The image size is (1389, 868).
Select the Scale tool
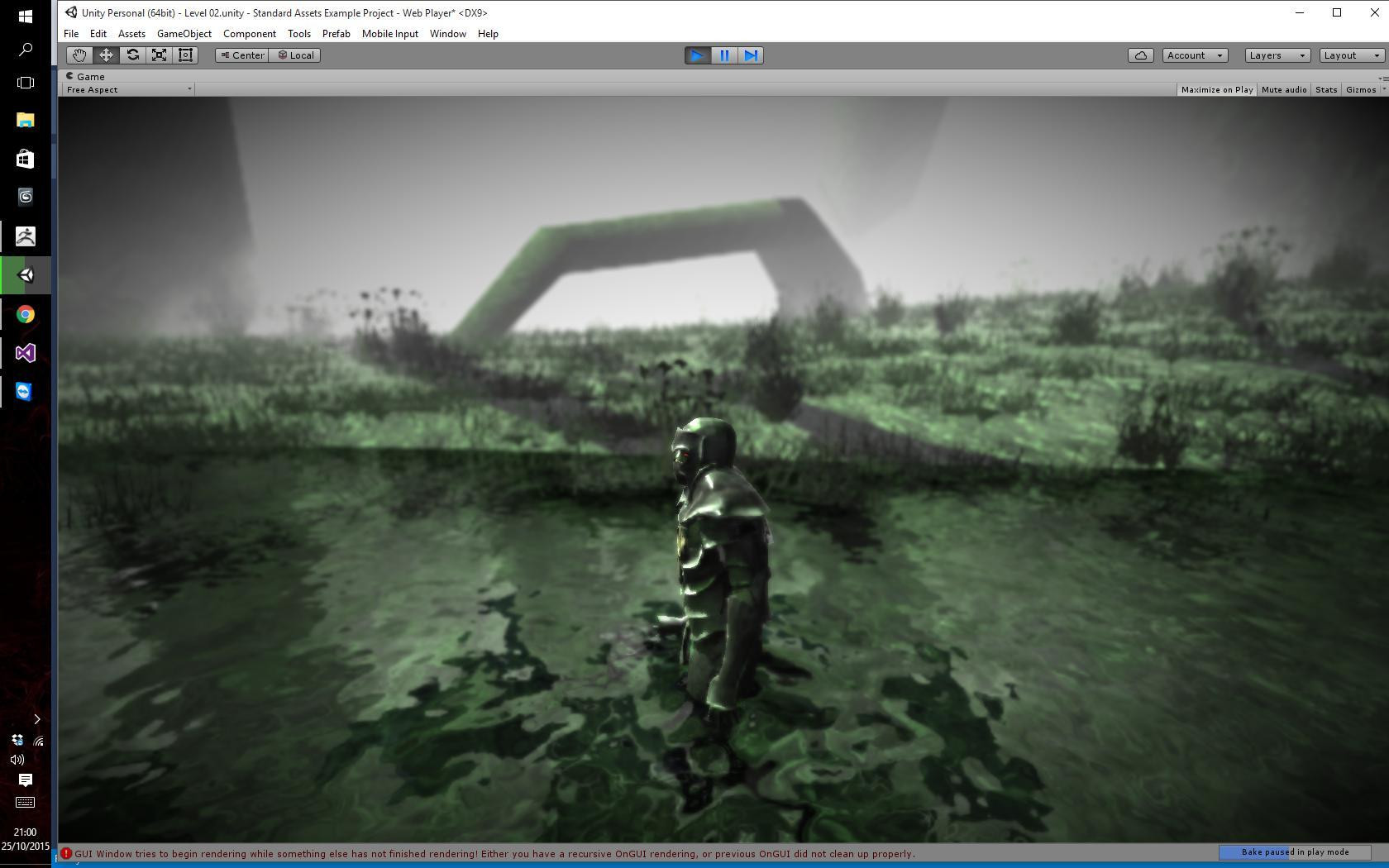coord(159,55)
